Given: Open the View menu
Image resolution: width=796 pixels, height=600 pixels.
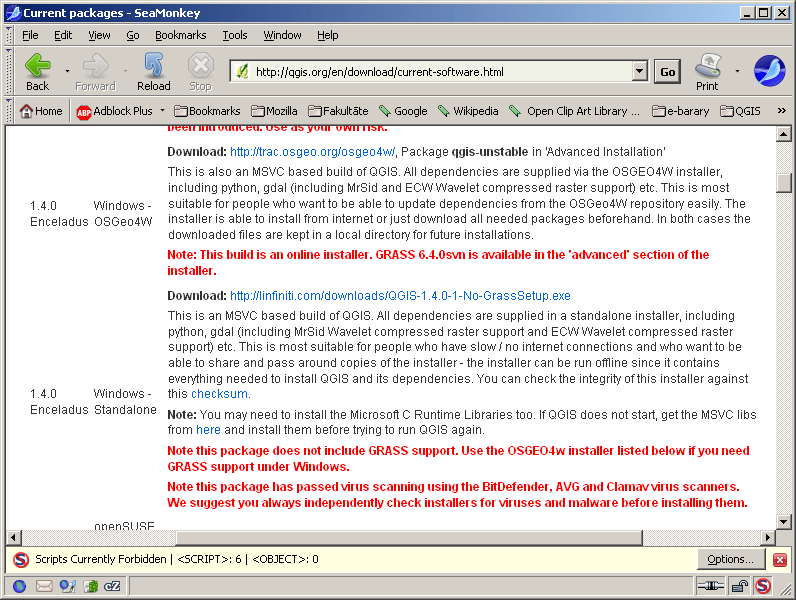Looking at the screenshot, I should click(99, 35).
